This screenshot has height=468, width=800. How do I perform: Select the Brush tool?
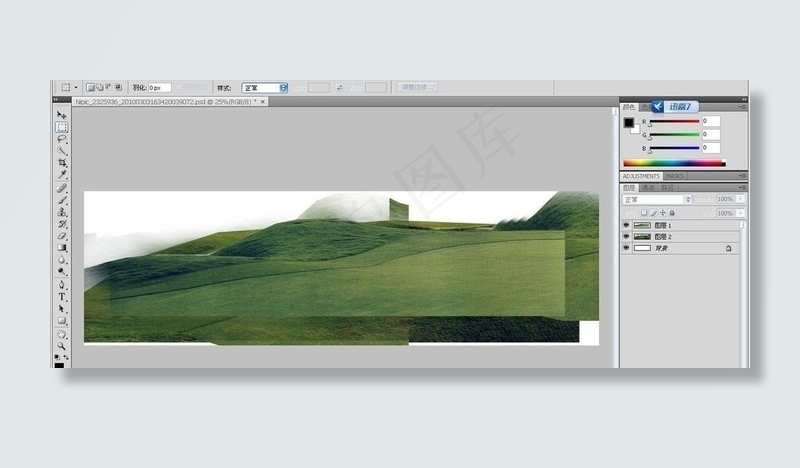62,200
